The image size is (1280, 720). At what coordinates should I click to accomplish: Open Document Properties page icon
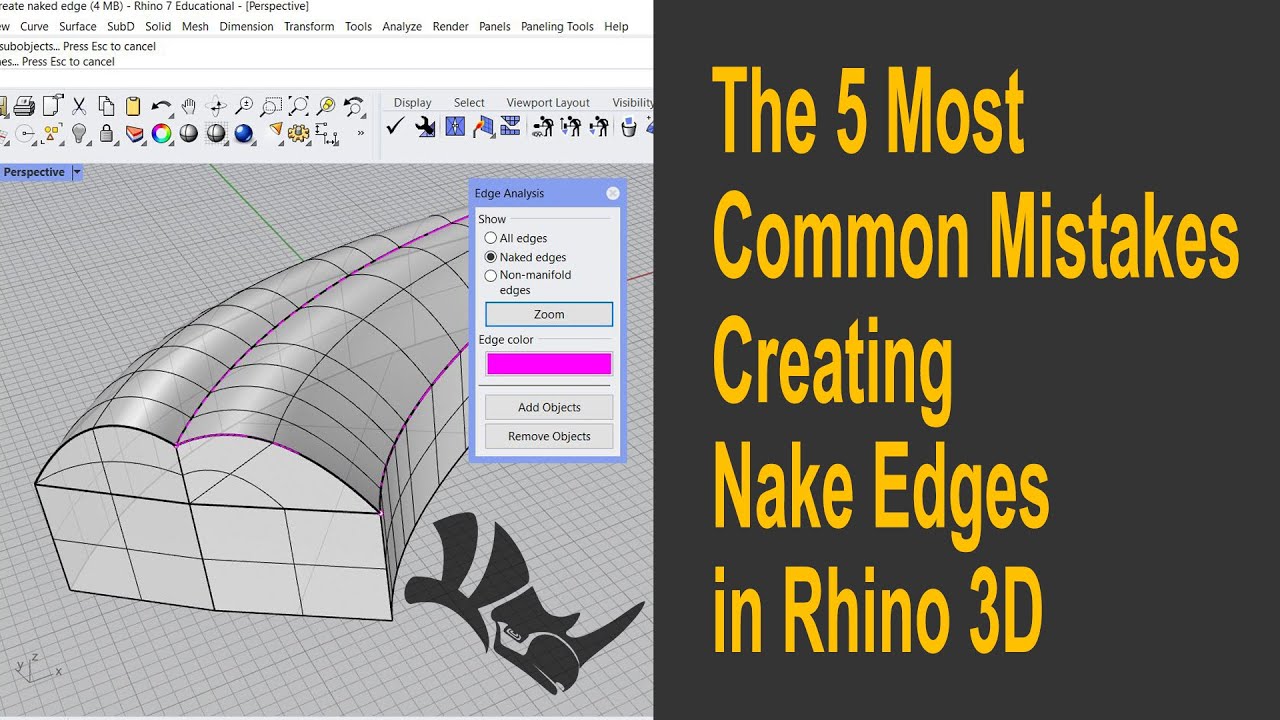[x=52, y=105]
